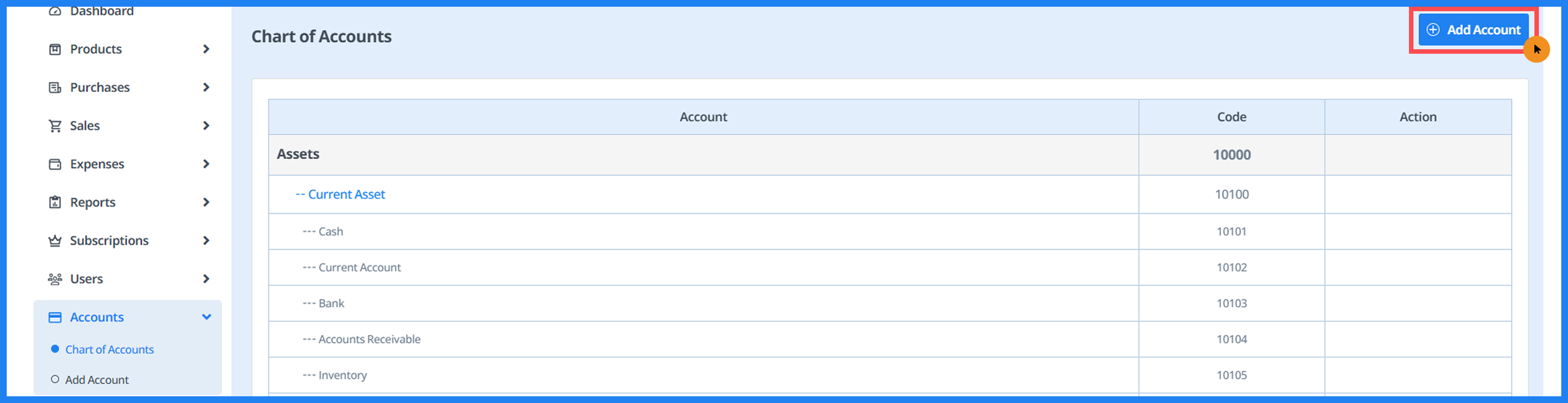The width and height of the screenshot is (1568, 403).
Task: Click the blue Add Account button
Action: 1473,30
